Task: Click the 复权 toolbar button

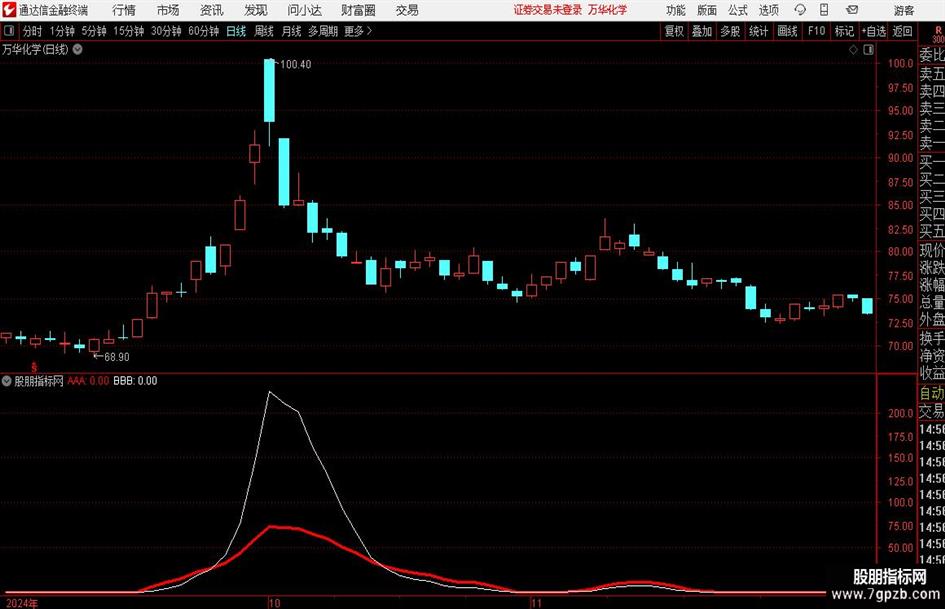Action: click(x=674, y=31)
